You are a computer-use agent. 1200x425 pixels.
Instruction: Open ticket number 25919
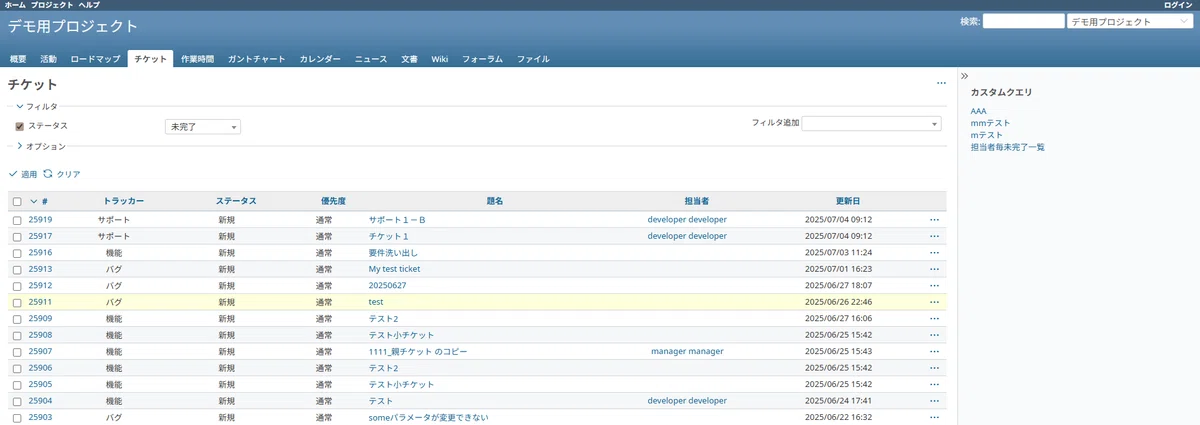(40, 219)
